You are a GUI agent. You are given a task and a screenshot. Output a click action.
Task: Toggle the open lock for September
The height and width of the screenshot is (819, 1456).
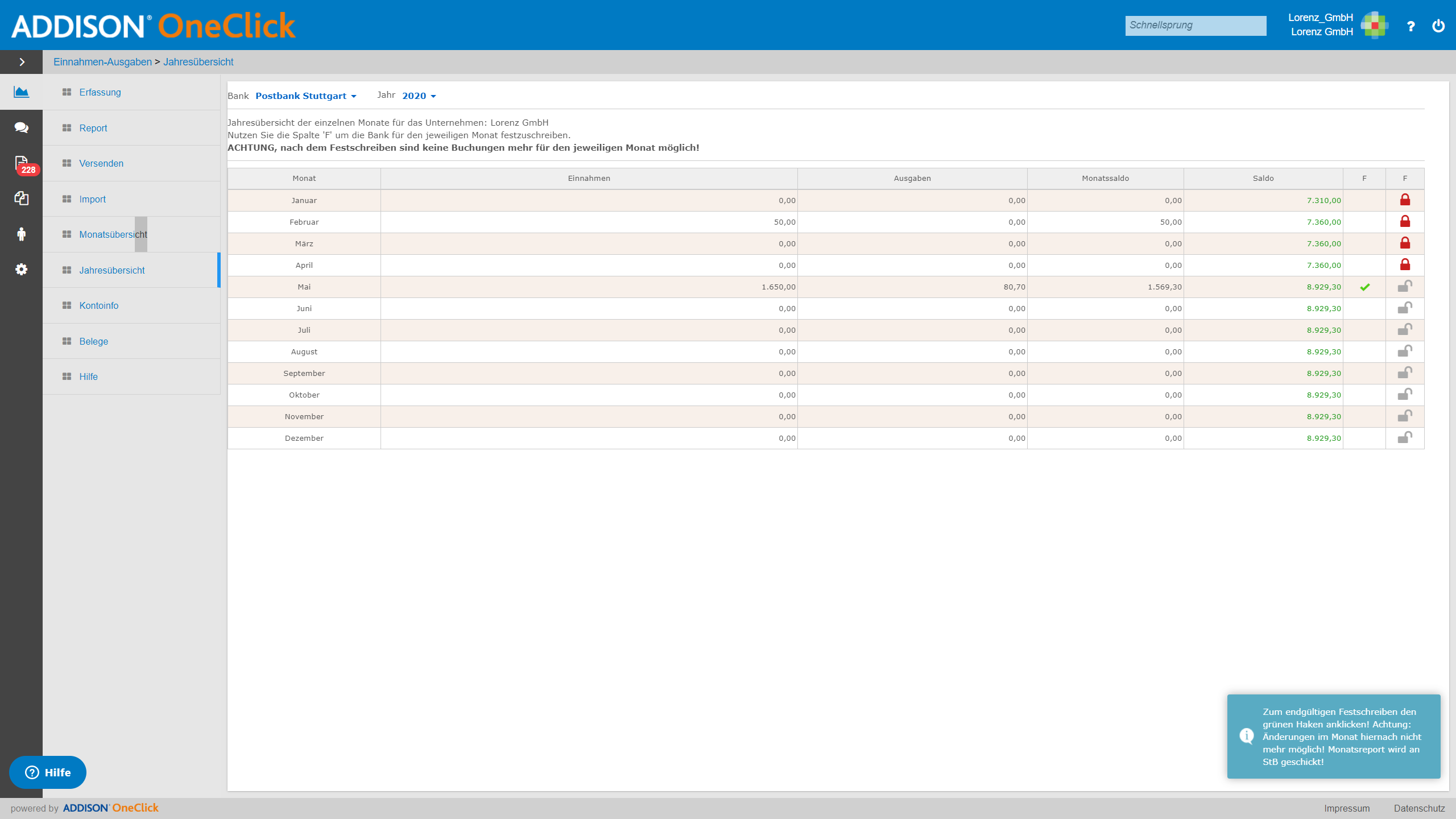1405,373
